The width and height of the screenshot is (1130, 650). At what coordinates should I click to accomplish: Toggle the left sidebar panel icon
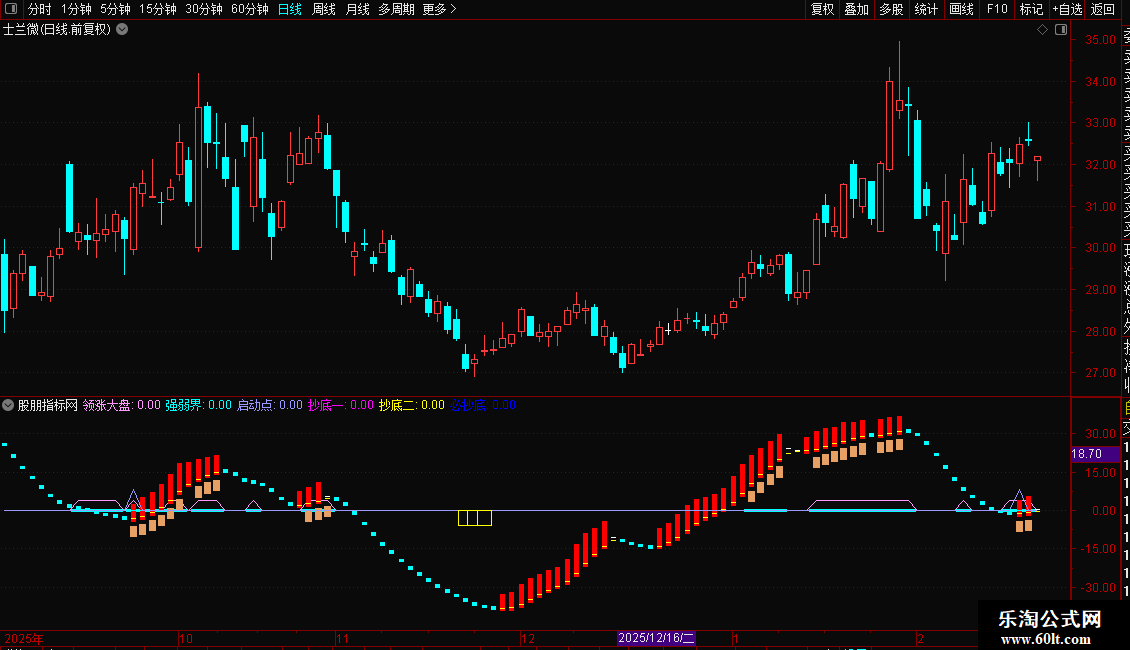pos(11,9)
